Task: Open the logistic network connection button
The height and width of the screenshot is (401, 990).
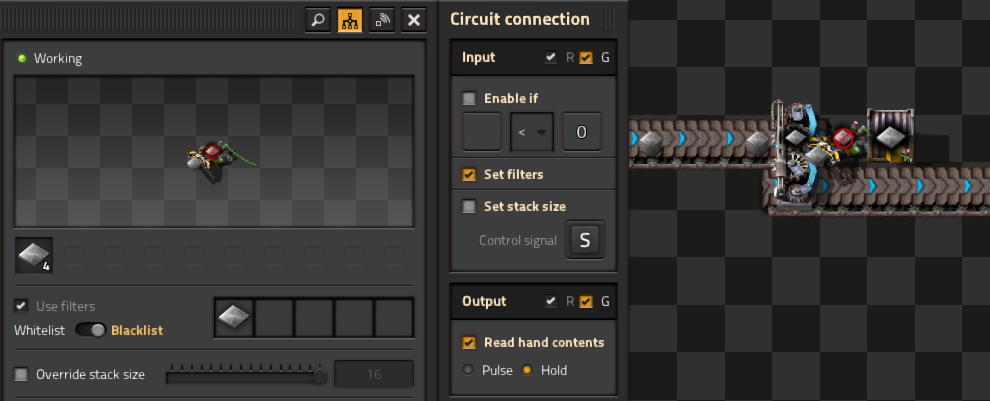Action: (x=382, y=20)
